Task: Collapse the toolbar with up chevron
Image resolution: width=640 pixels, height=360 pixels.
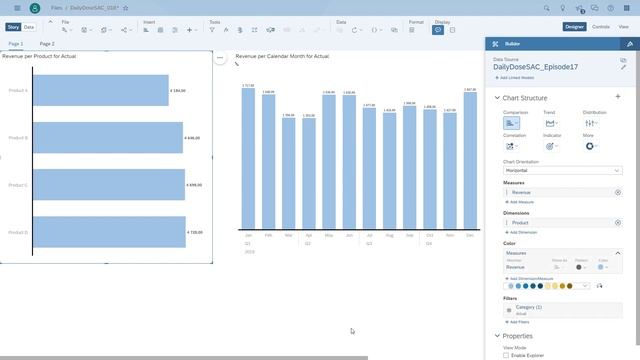Action: pyautogui.click(x=50, y=22)
